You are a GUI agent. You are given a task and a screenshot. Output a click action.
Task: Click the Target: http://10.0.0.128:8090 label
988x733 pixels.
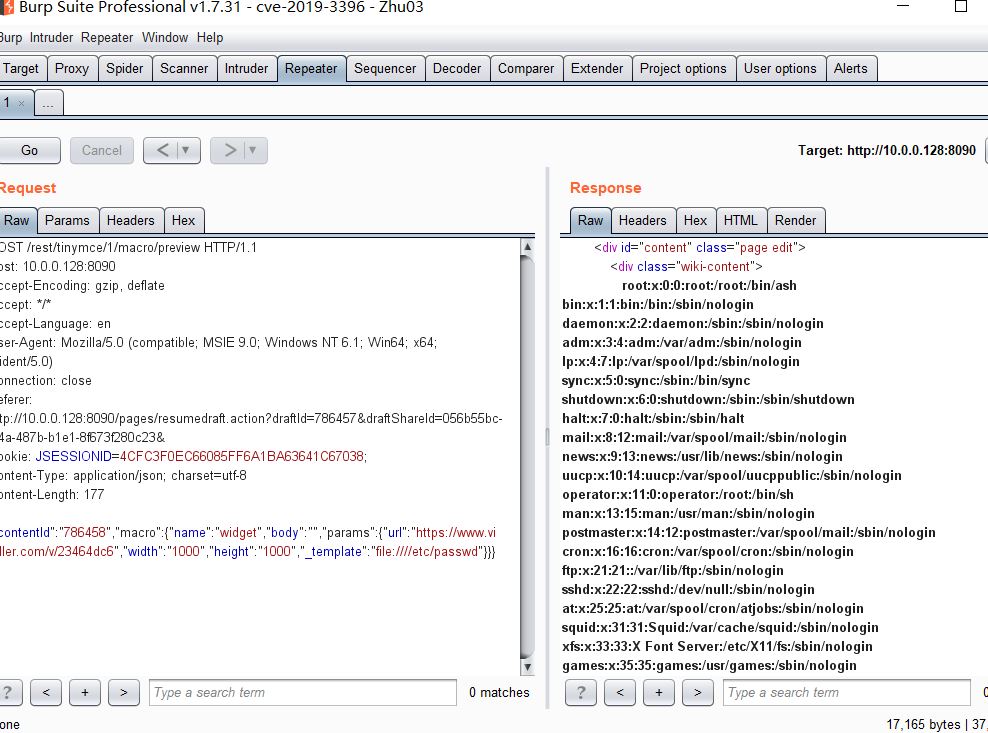coord(887,151)
